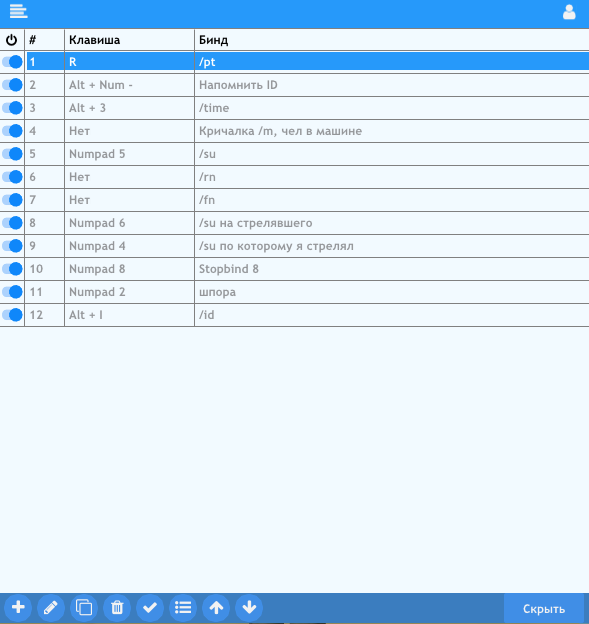Toggle off the /time bind switch

12,108
